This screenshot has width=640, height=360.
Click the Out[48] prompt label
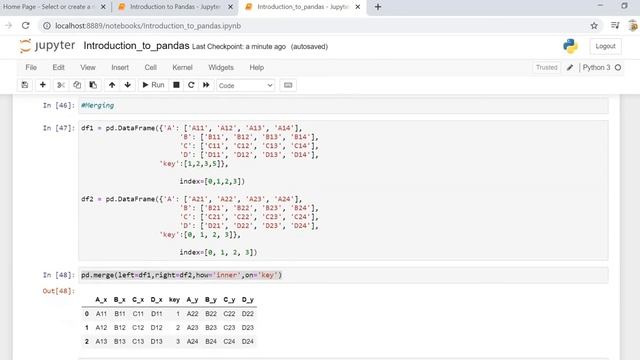coord(59,291)
